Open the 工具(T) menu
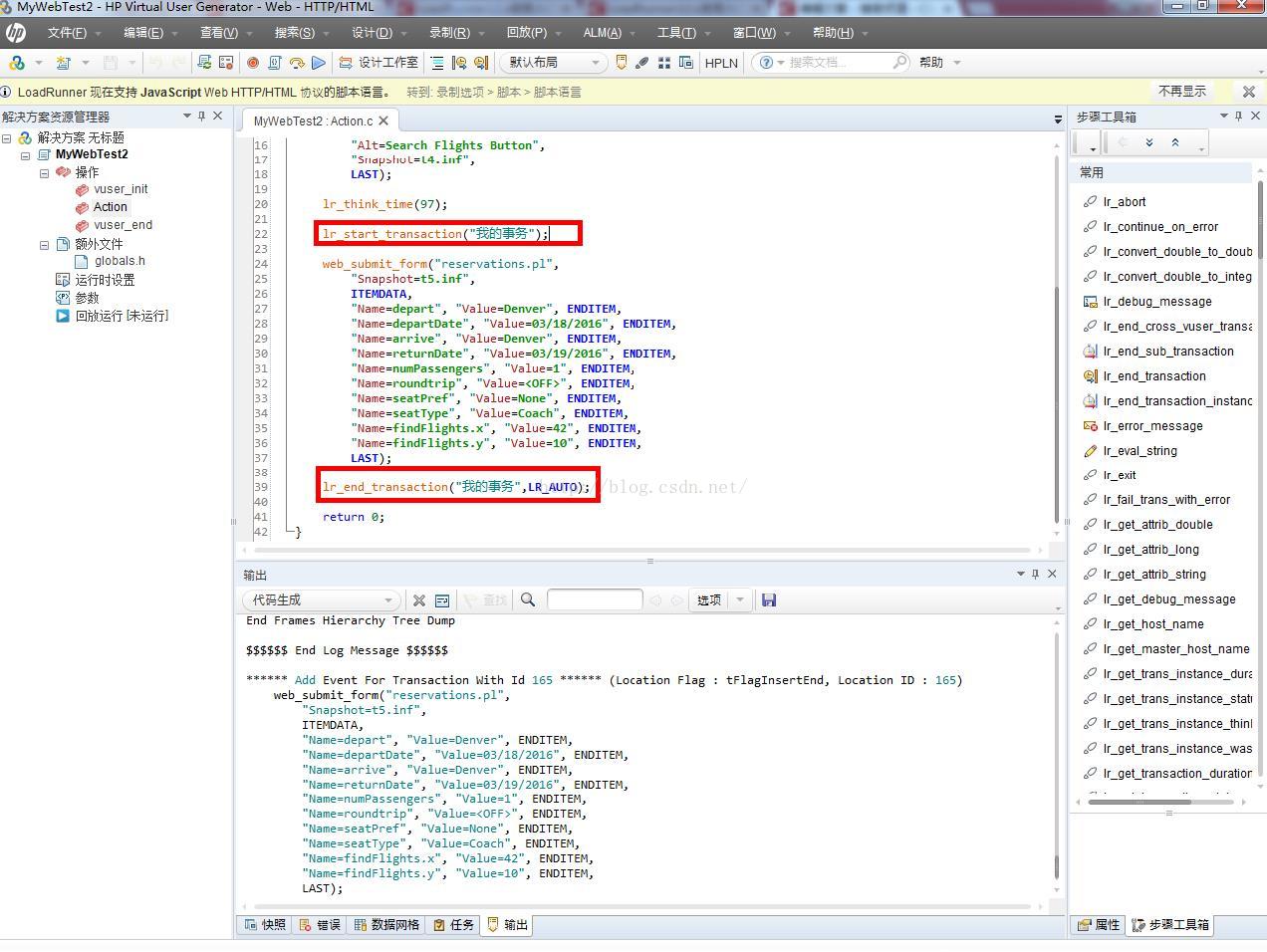 coord(676,33)
